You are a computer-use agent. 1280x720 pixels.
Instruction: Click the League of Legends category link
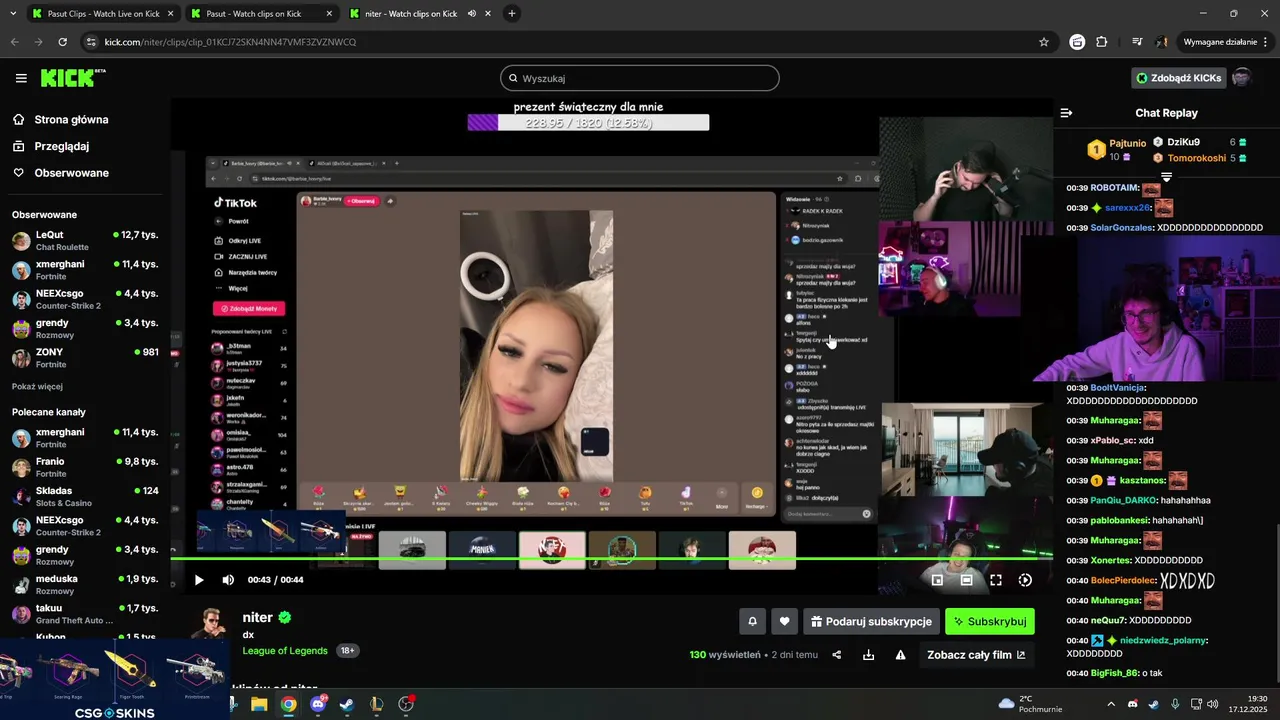(x=285, y=651)
